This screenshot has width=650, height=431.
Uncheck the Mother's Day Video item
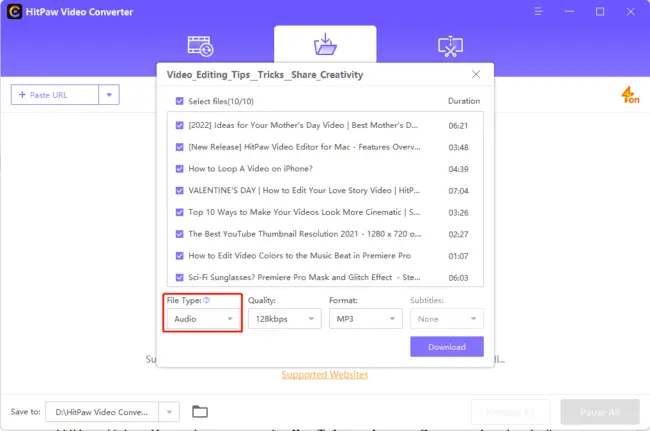[x=179, y=125]
